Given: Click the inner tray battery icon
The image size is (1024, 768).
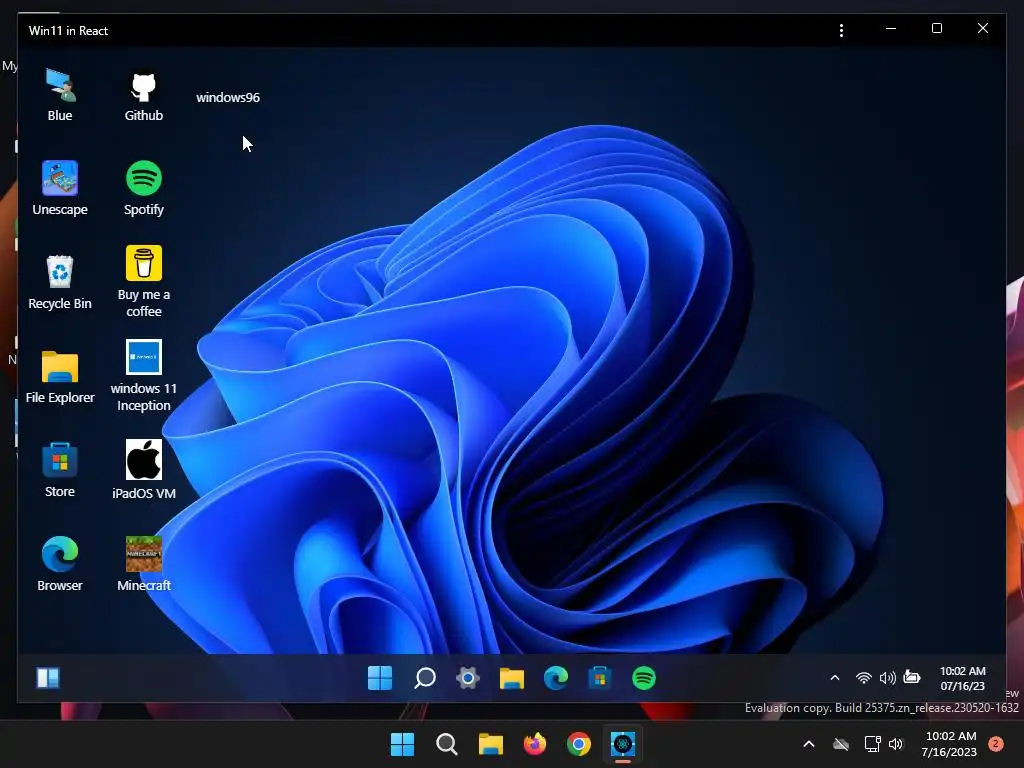Looking at the screenshot, I should pos(912,677).
